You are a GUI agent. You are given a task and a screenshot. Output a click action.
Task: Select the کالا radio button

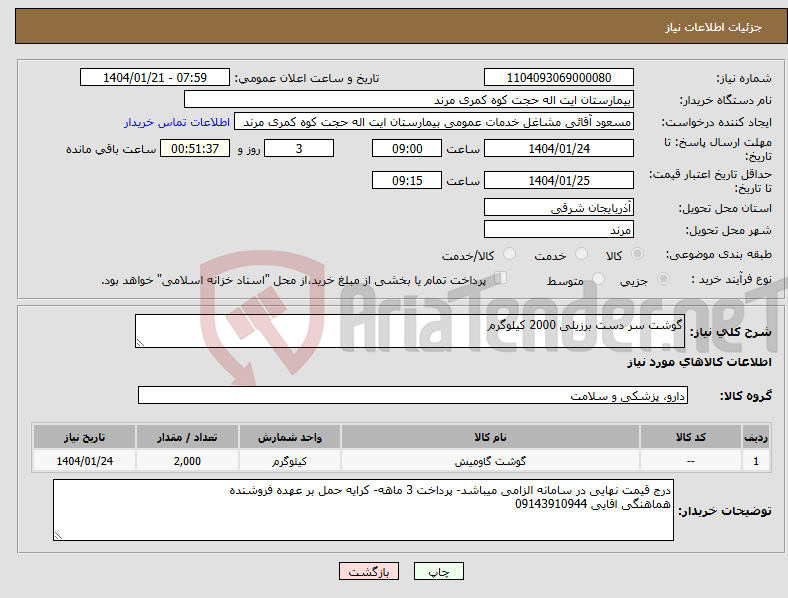pos(637,254)
